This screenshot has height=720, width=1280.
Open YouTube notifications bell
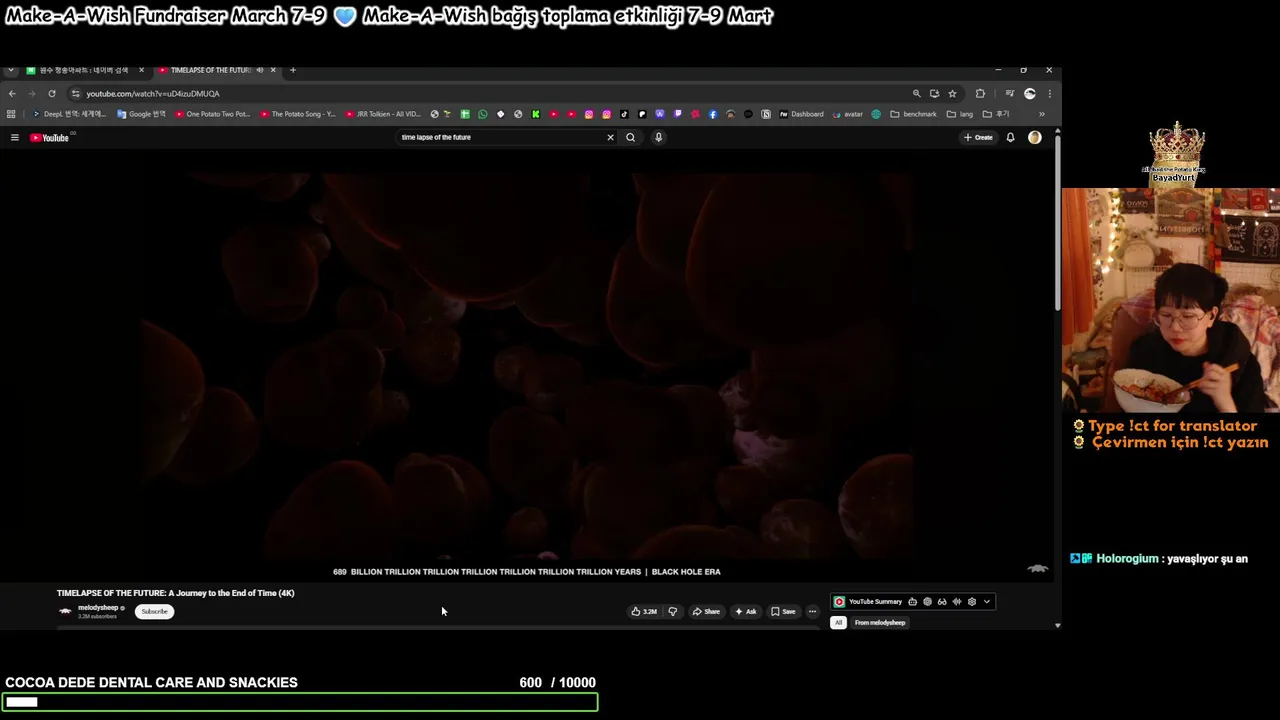tap(1010, 137)
